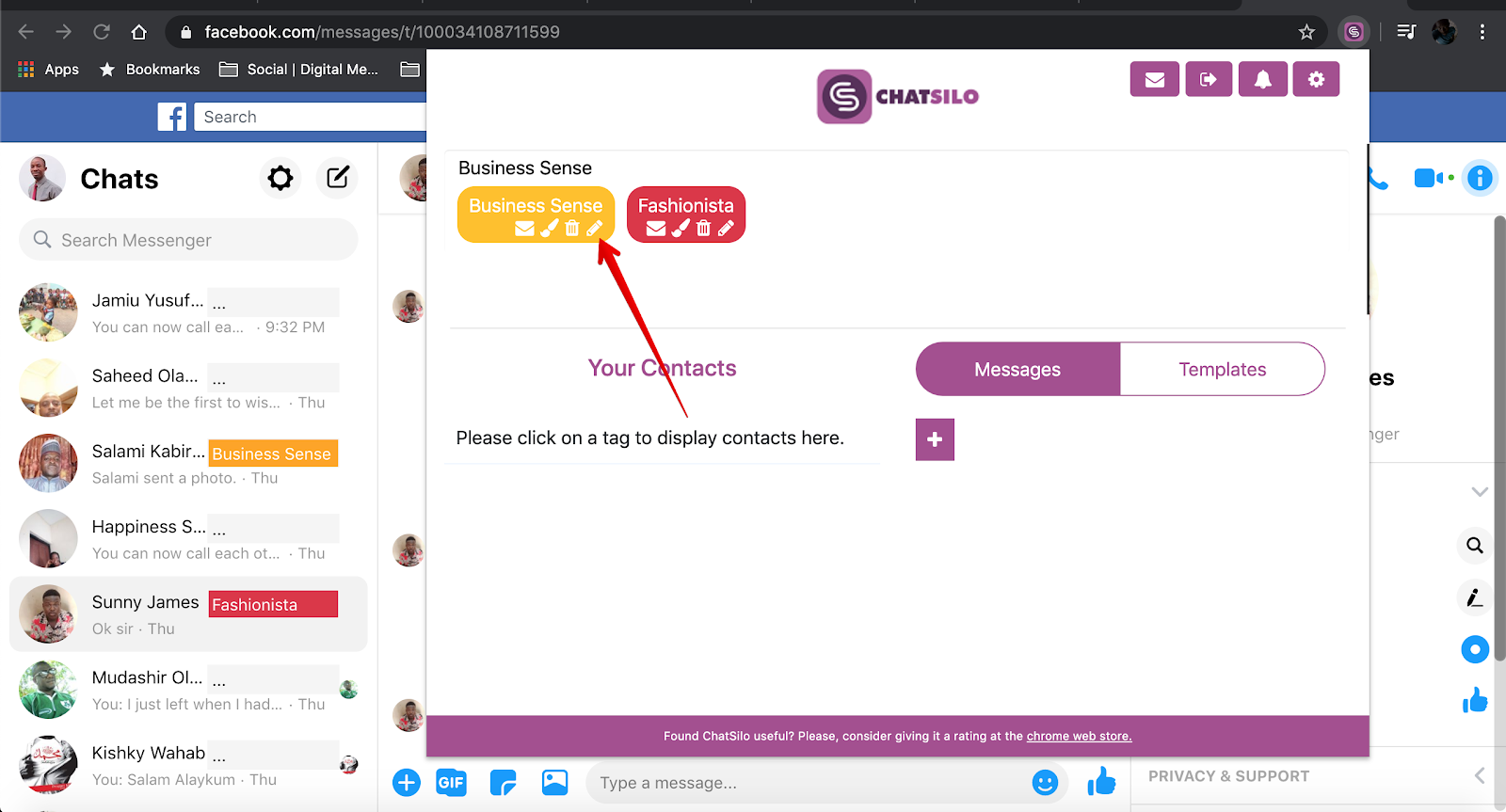The width and height of the screenshot is (1506, 812).
Task: Expand Privacy & Support section
Action: (1318, 776)
